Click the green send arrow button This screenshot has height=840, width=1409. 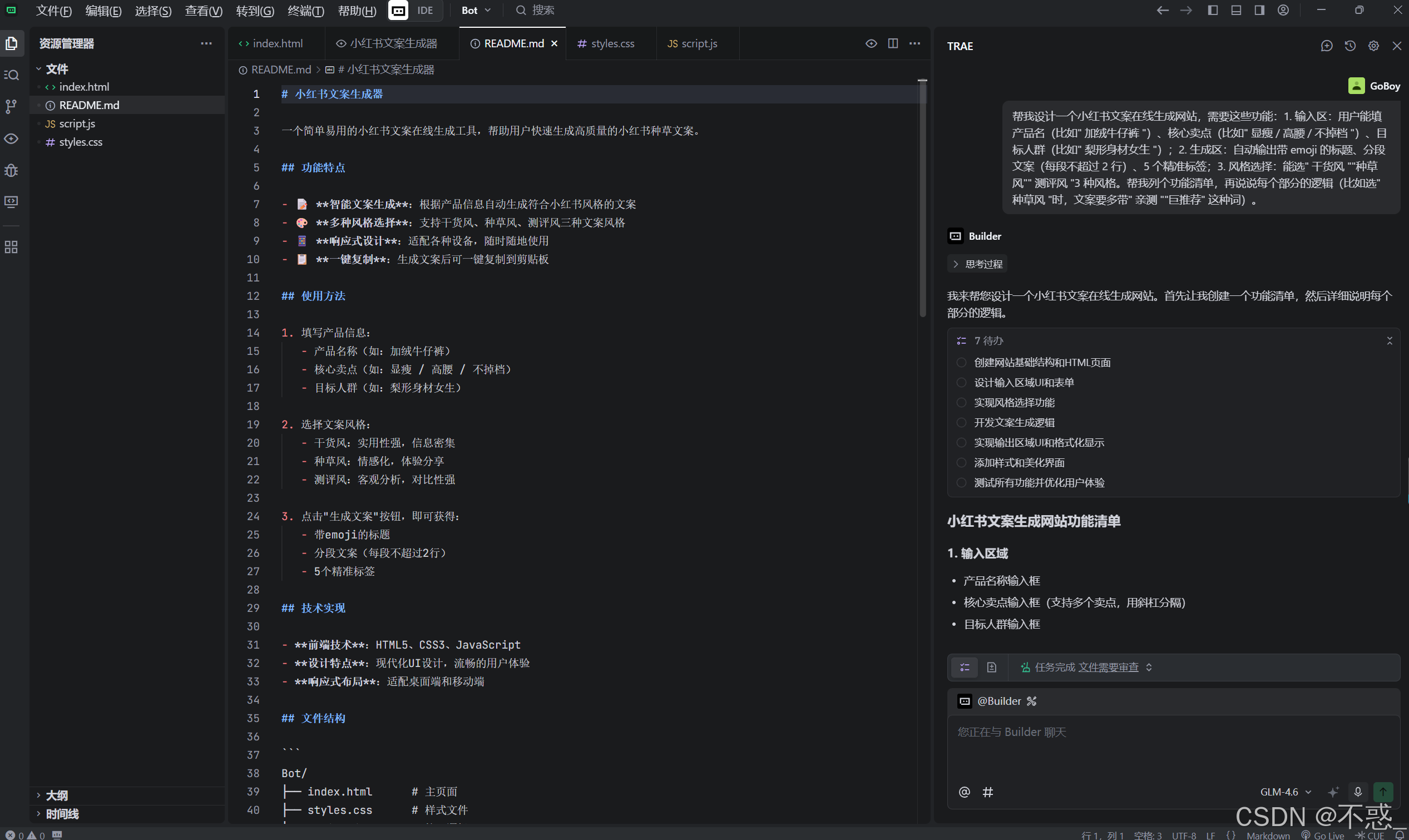click(1382, 791)
